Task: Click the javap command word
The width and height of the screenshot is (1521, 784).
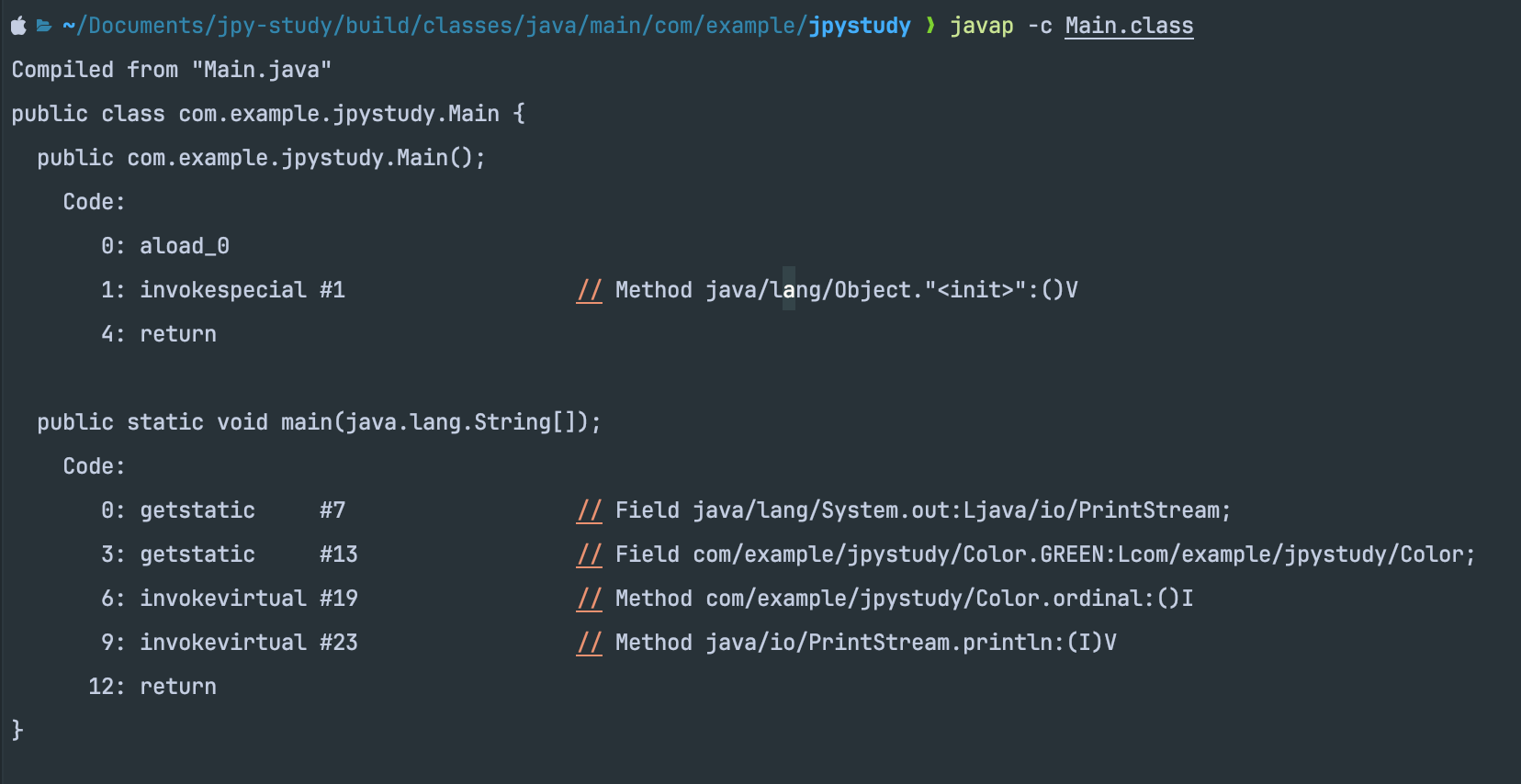Action: coord(981,26)
